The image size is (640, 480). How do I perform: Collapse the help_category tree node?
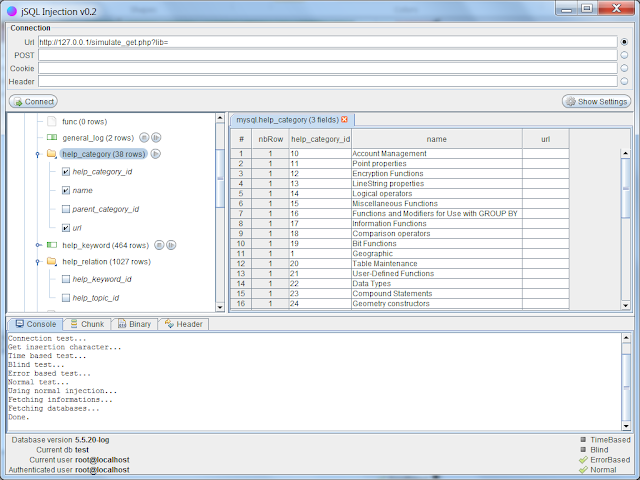pyautogui.click(x=38, y=154)
